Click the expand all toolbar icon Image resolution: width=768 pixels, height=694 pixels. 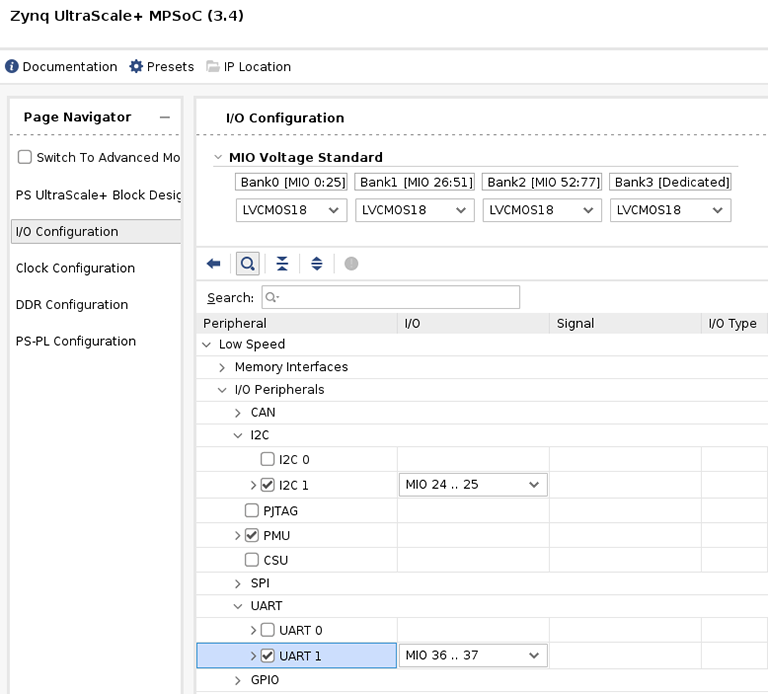(x=317, y=264)
